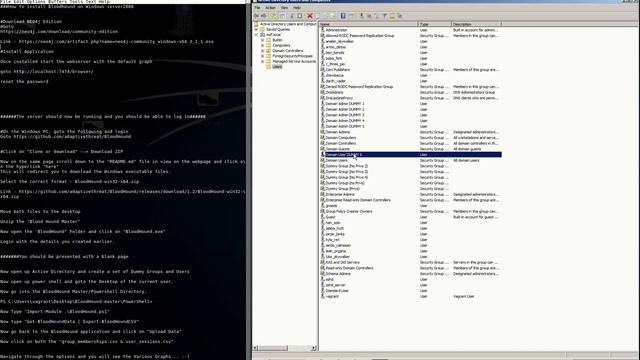Select the Domain Users group row
The width and height of the screenshot is (640, 360).
pos(410,160)
